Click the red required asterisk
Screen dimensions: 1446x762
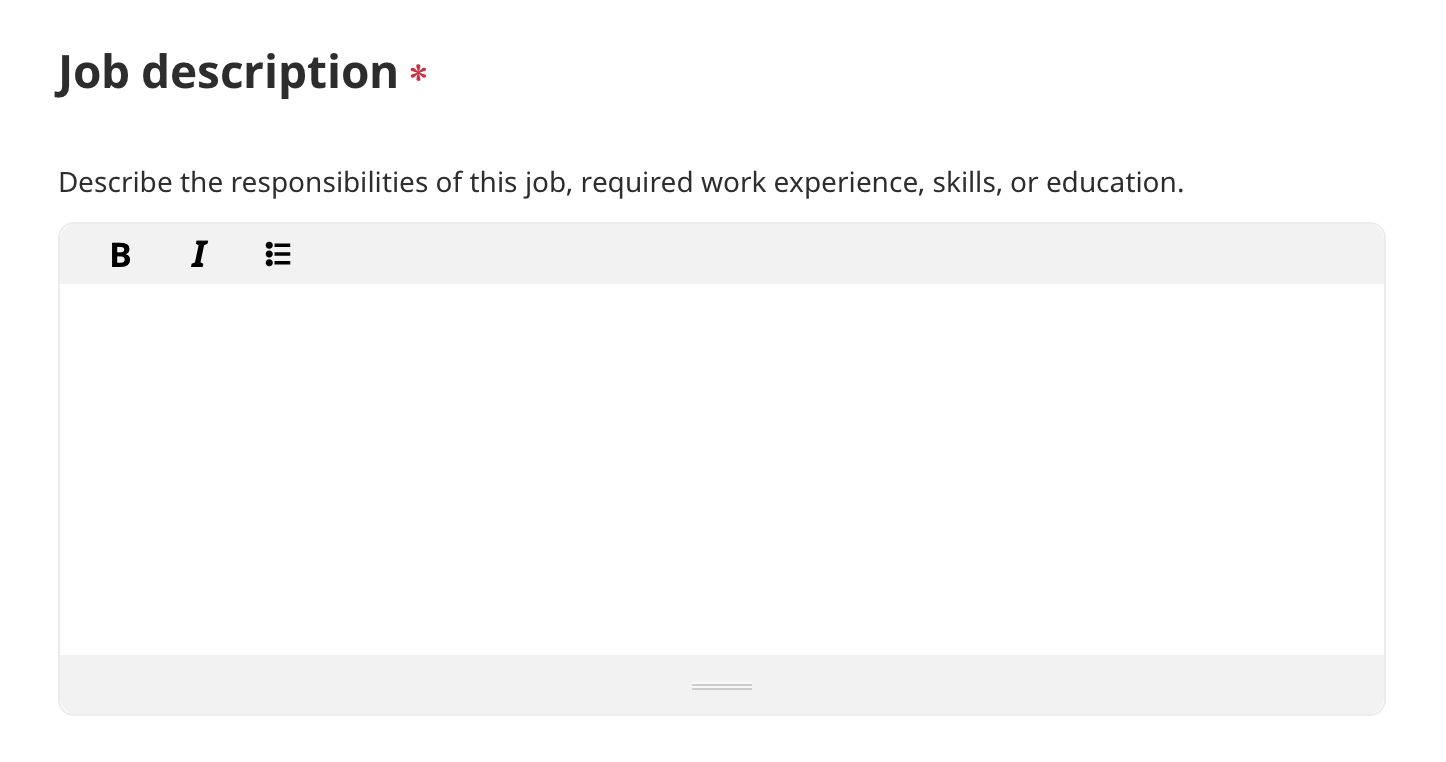coord(418,76)
